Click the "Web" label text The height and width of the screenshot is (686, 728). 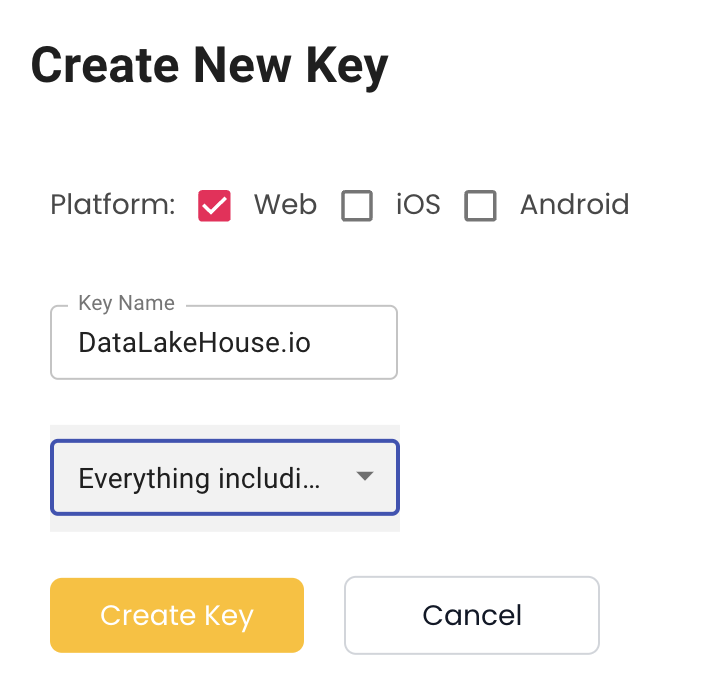coord(285,205)
